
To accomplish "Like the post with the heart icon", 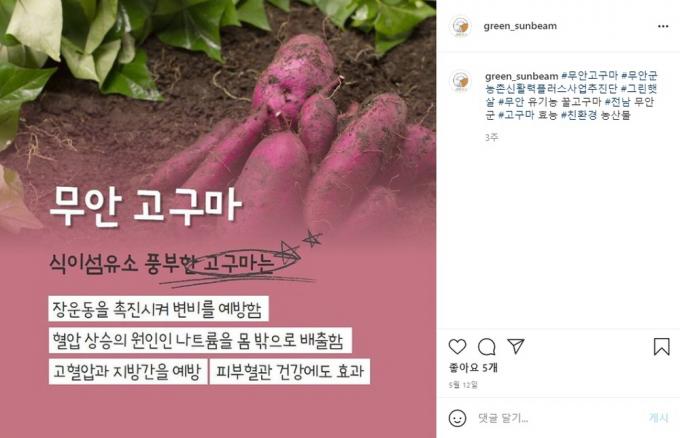I will 457,347.
